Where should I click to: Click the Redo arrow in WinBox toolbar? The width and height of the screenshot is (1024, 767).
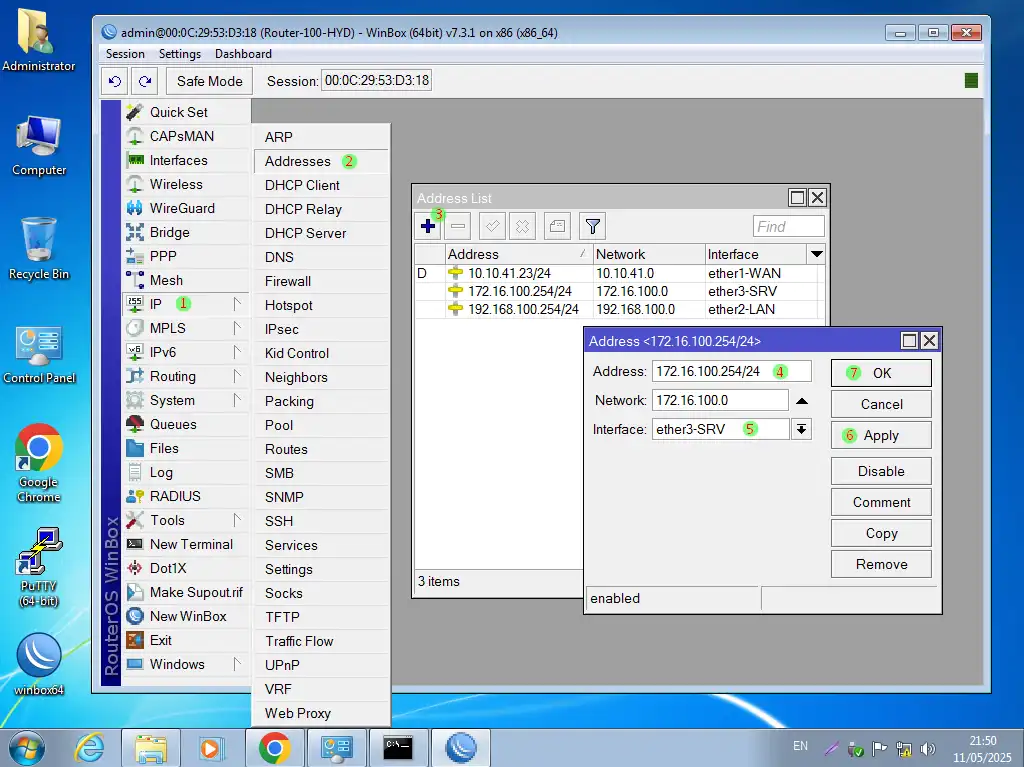coord(146,81)
